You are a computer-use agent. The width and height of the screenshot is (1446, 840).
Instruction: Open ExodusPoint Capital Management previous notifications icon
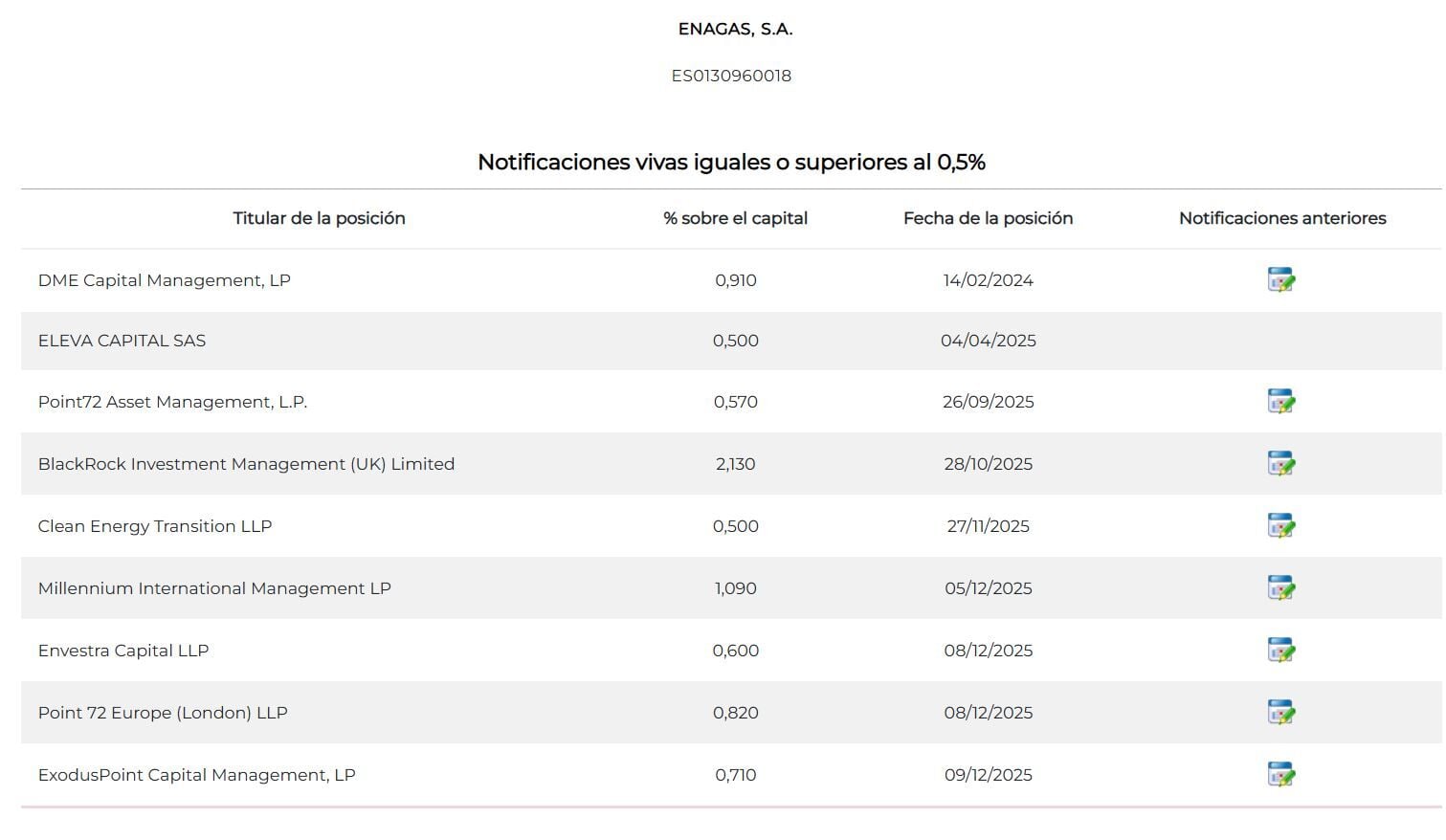click(1280, 775)
